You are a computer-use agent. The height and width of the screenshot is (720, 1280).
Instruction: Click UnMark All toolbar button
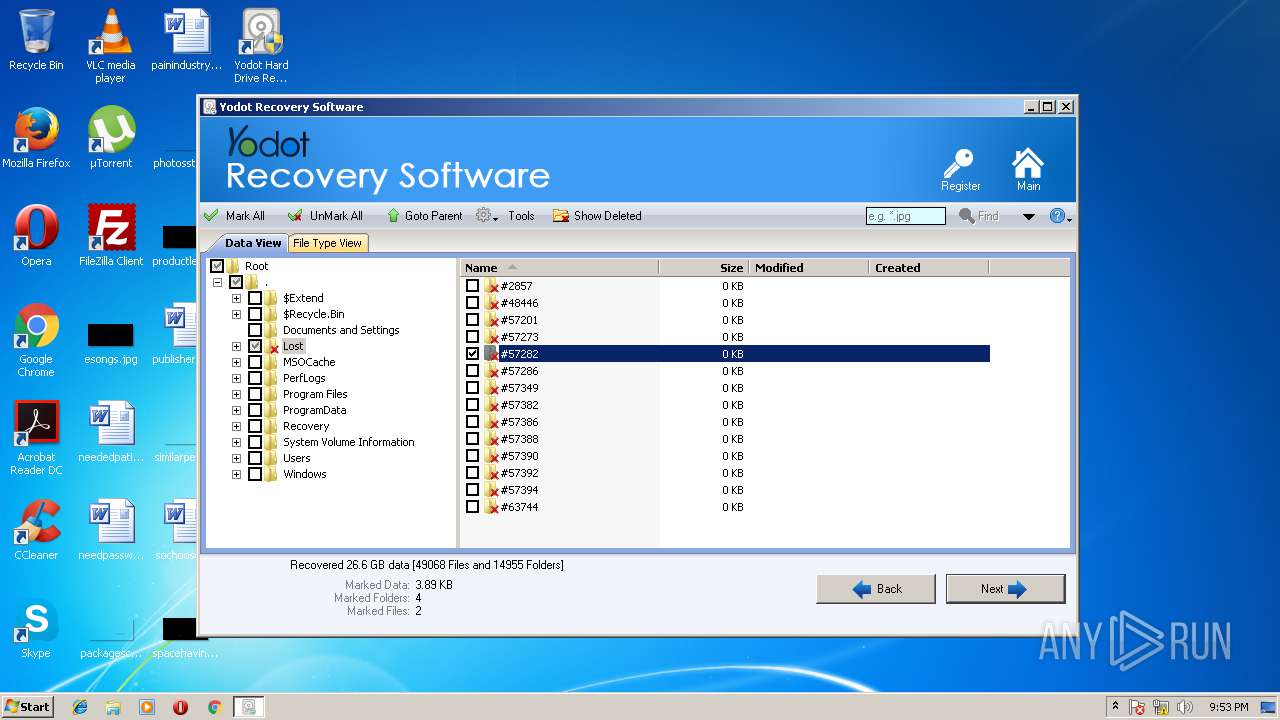tap(325, 216)
